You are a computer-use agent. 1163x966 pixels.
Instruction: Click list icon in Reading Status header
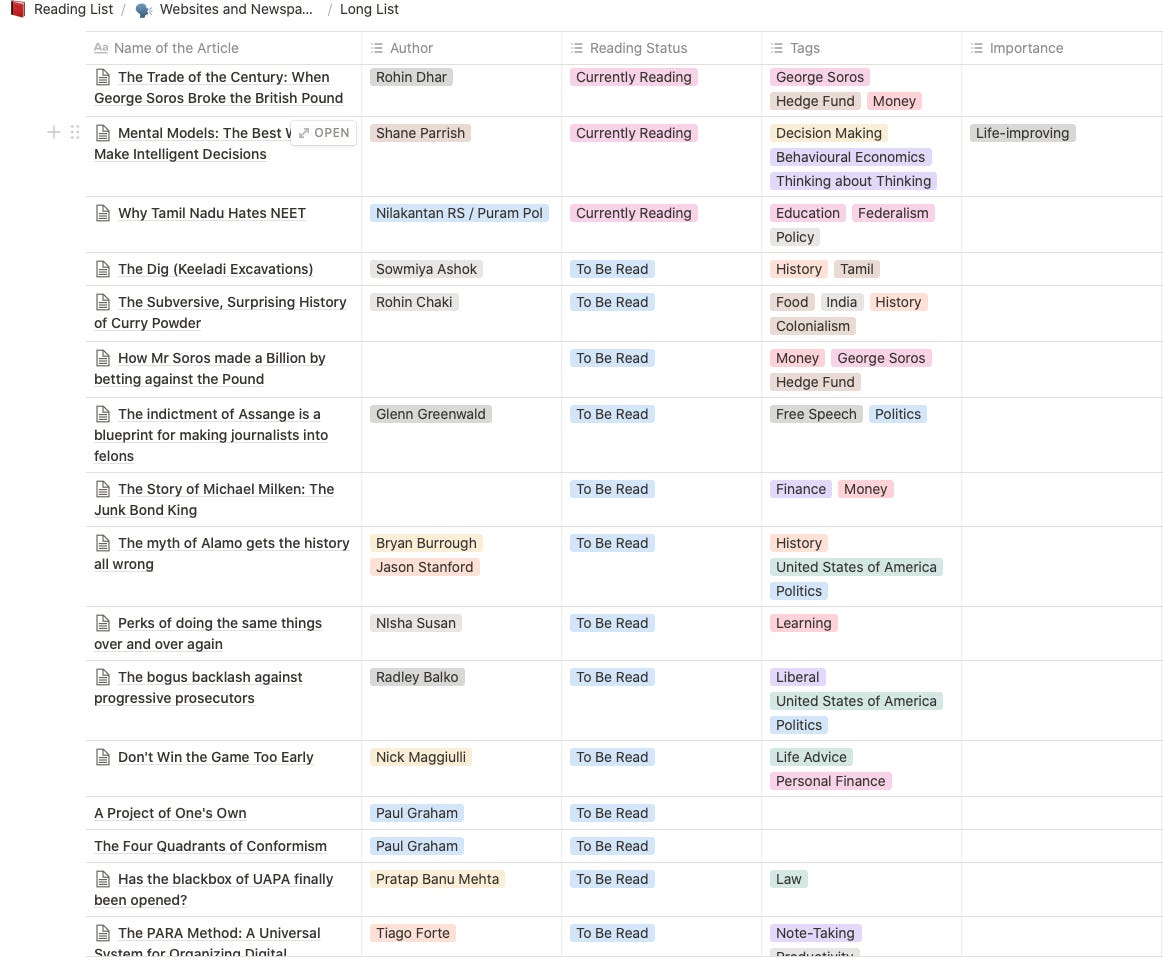(576, 48)
